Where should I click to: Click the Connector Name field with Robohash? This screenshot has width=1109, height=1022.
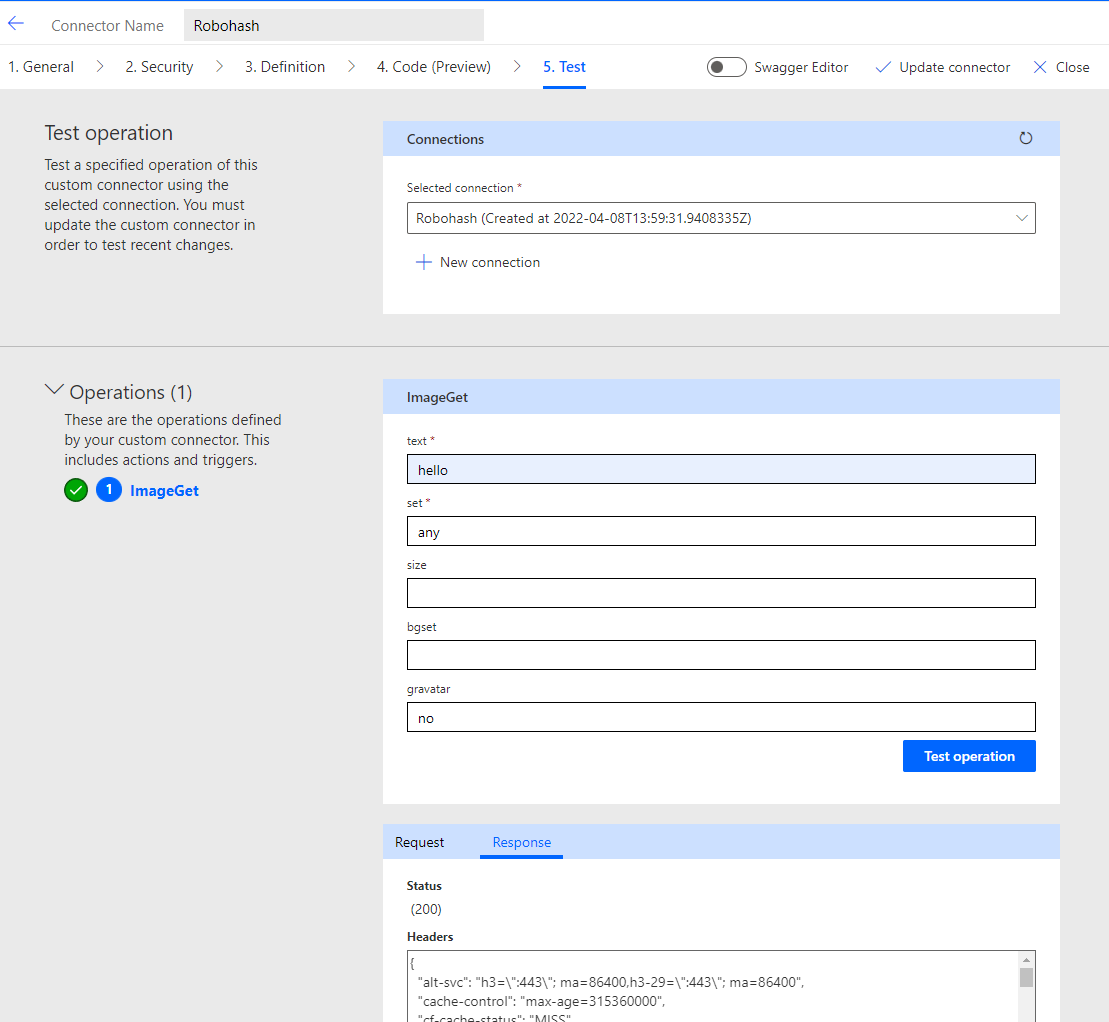pyautogui.click(x=334, y=25)
